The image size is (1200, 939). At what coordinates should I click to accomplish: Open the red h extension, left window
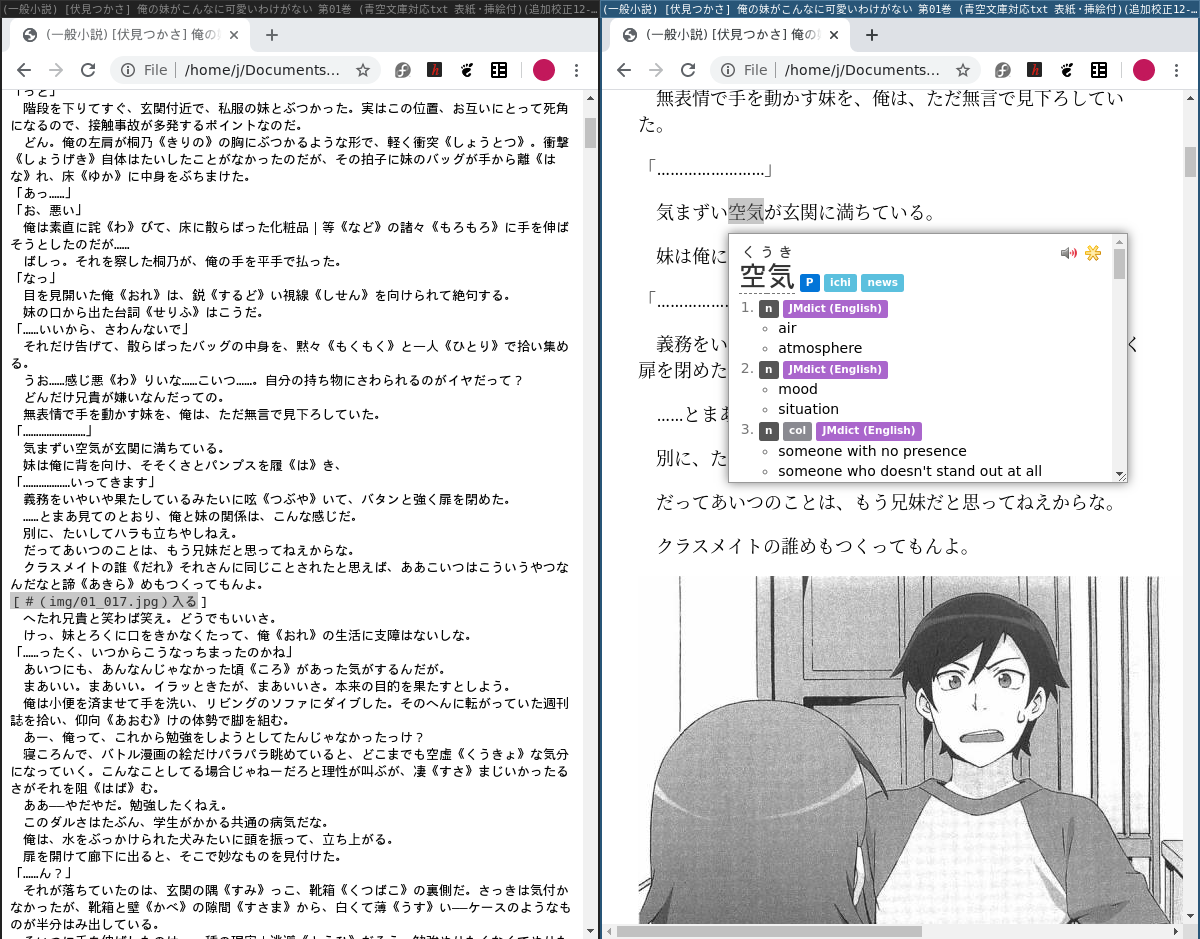point(434,70)
